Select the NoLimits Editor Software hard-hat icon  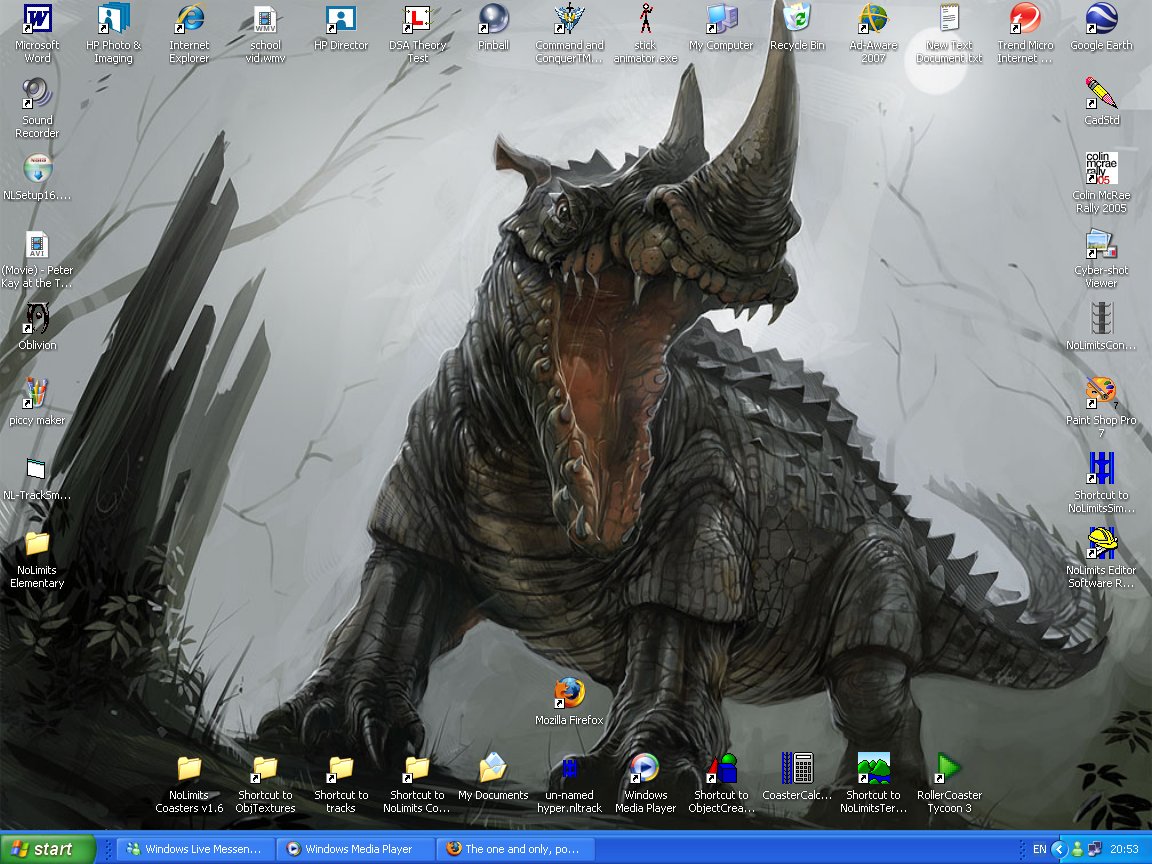(x=1101, y=544)
